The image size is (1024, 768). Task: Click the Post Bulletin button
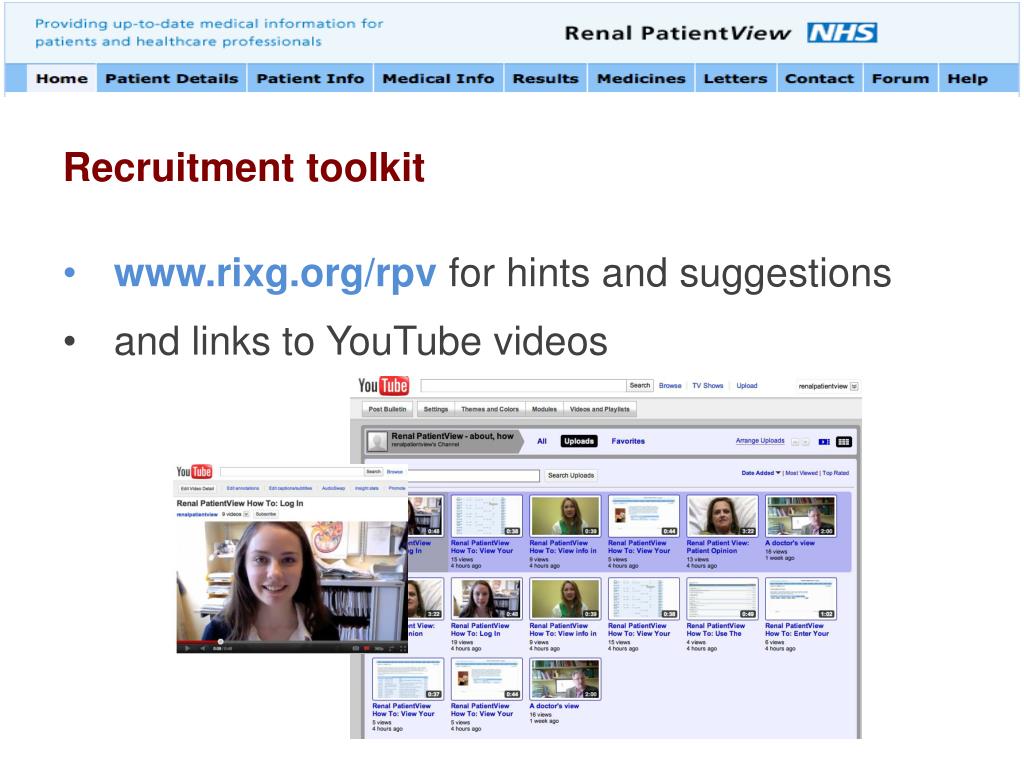387,409
